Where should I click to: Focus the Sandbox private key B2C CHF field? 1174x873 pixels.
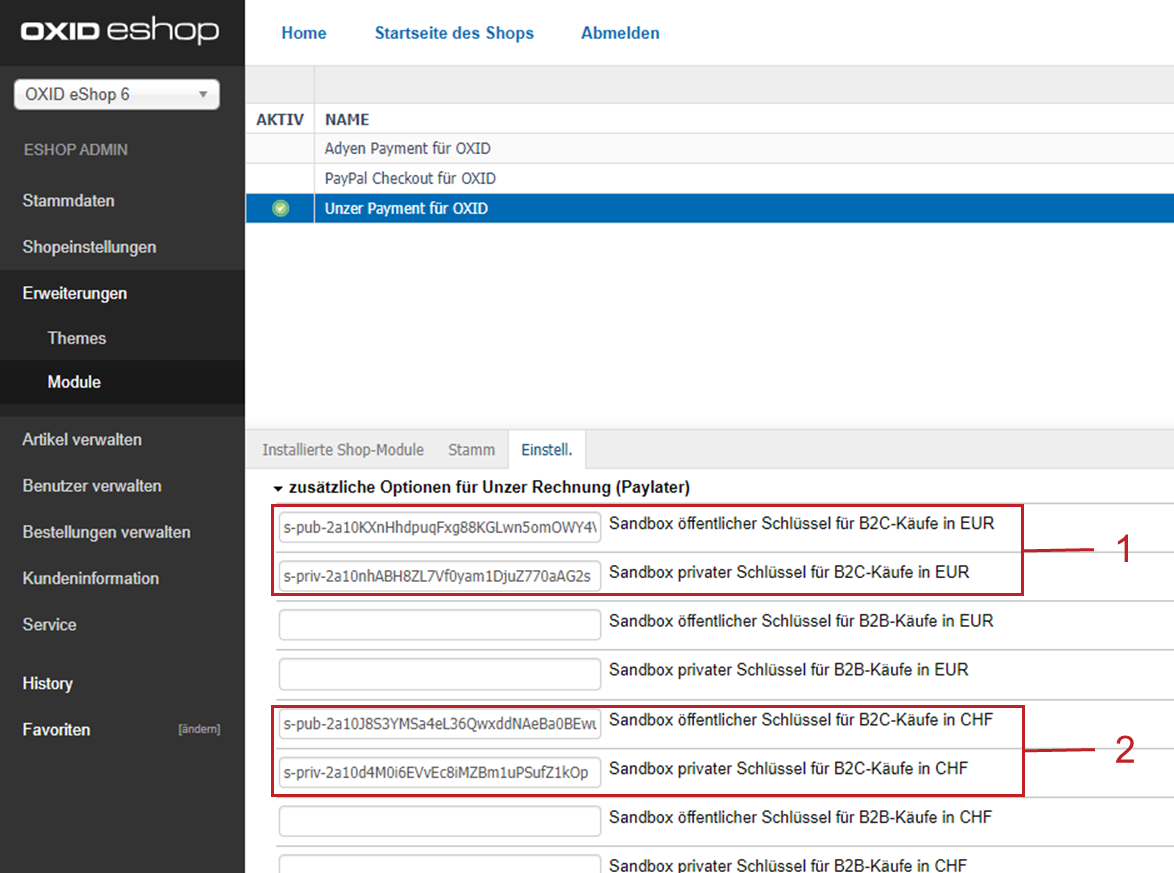(x=440, y=772)
